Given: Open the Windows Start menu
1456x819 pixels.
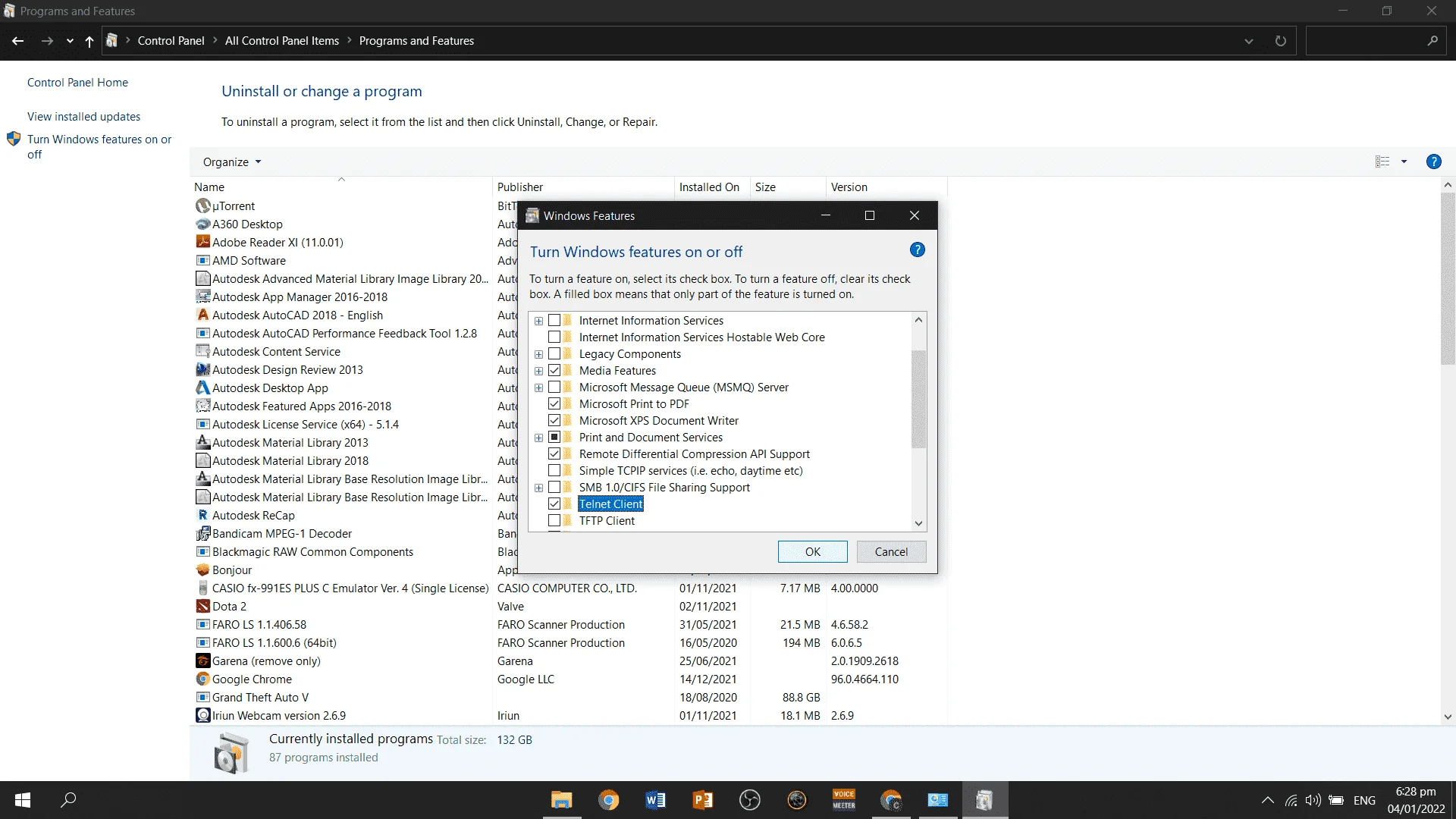Looking at the screenshot, I should [23, 800].
